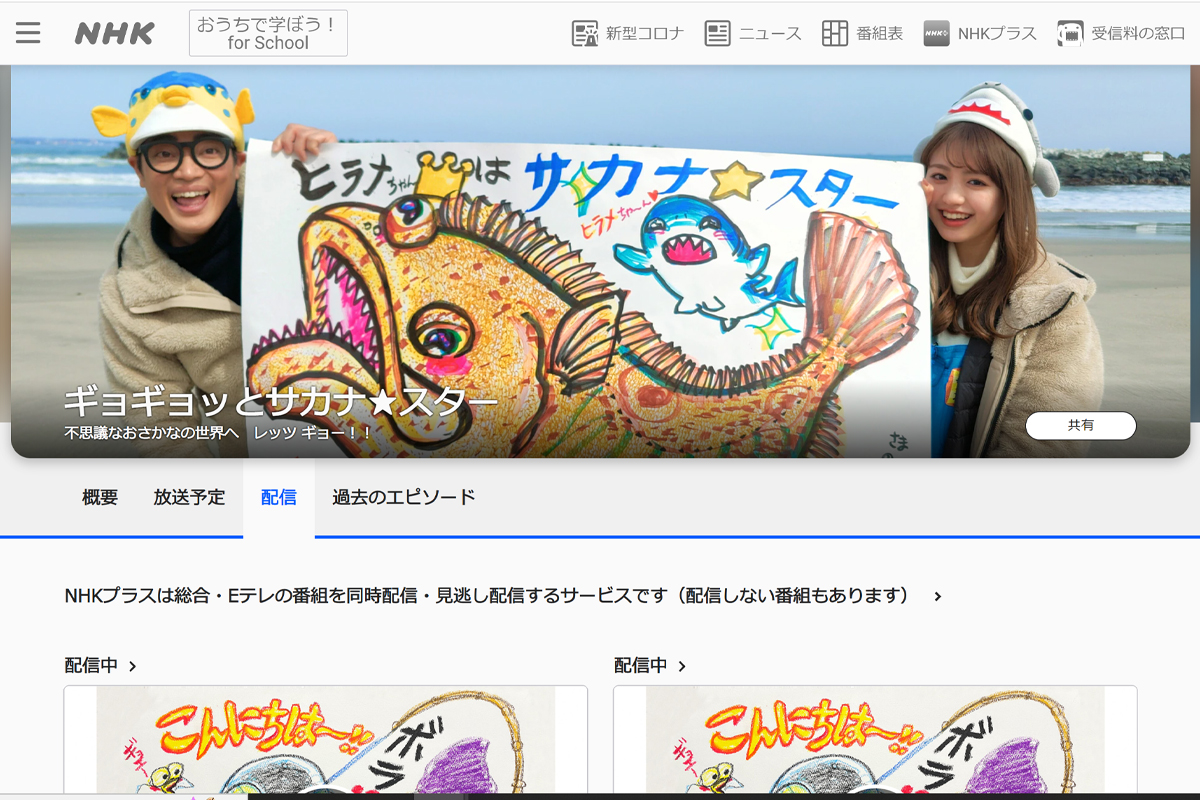Open the 放送予定 broadcast schedule tab
The width and height of the screenshot is (1200, 800).
190,496
